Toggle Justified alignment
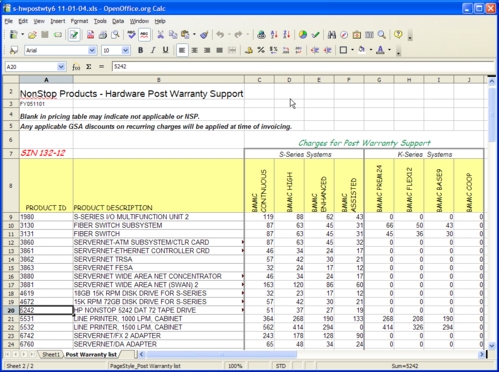This screenshot has height=372, width=499. (x=219, y=50)
